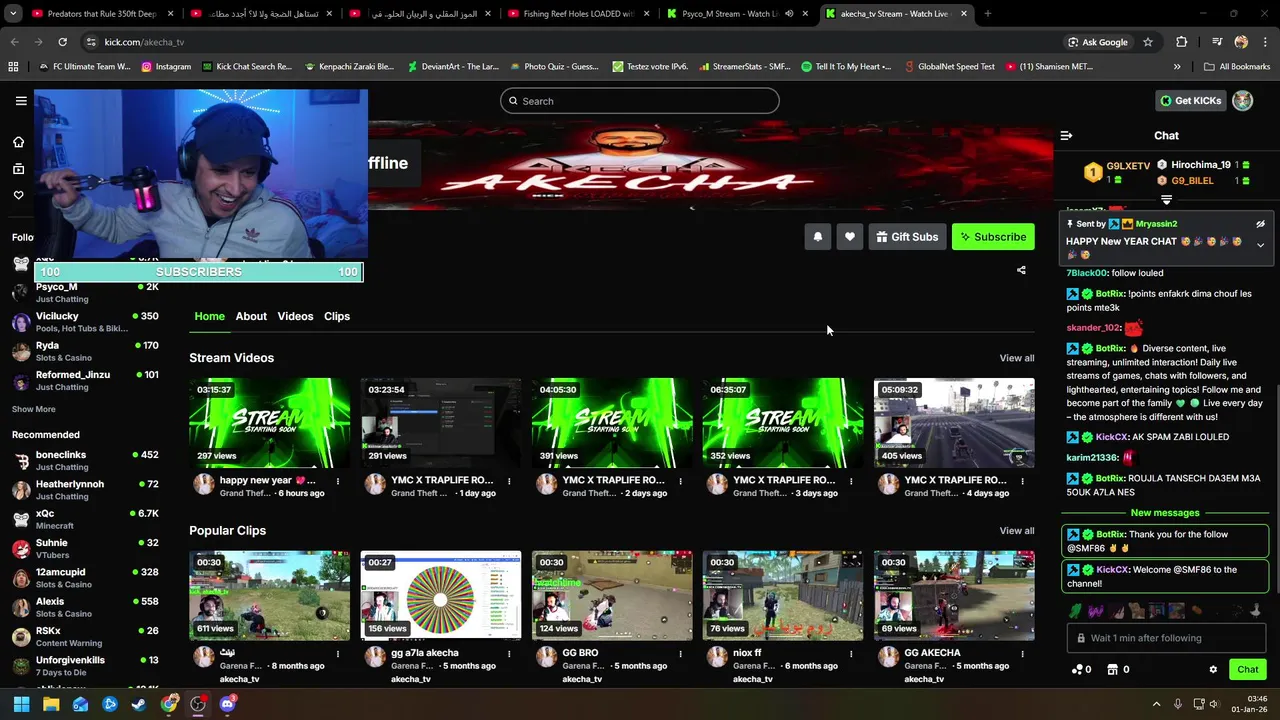The height and width of the screenshot is (720, 1280).
Task: Open options menu for happy new year video
Action: click(338, 481)
